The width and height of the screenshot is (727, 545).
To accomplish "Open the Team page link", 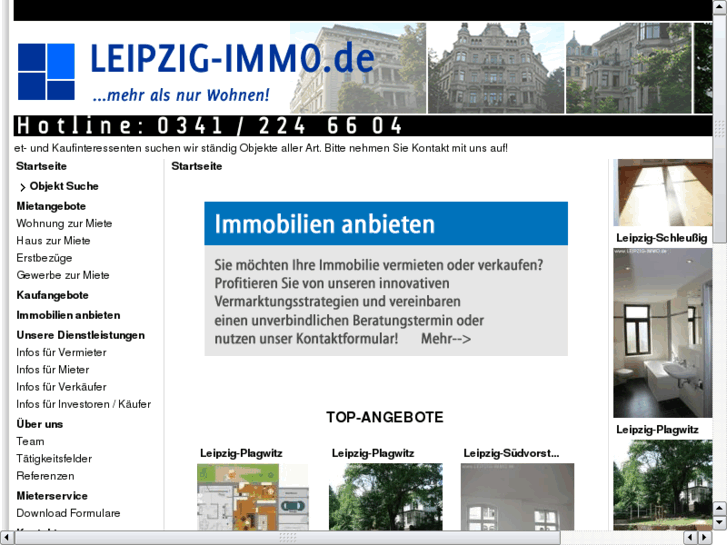I will click(30, 441).
